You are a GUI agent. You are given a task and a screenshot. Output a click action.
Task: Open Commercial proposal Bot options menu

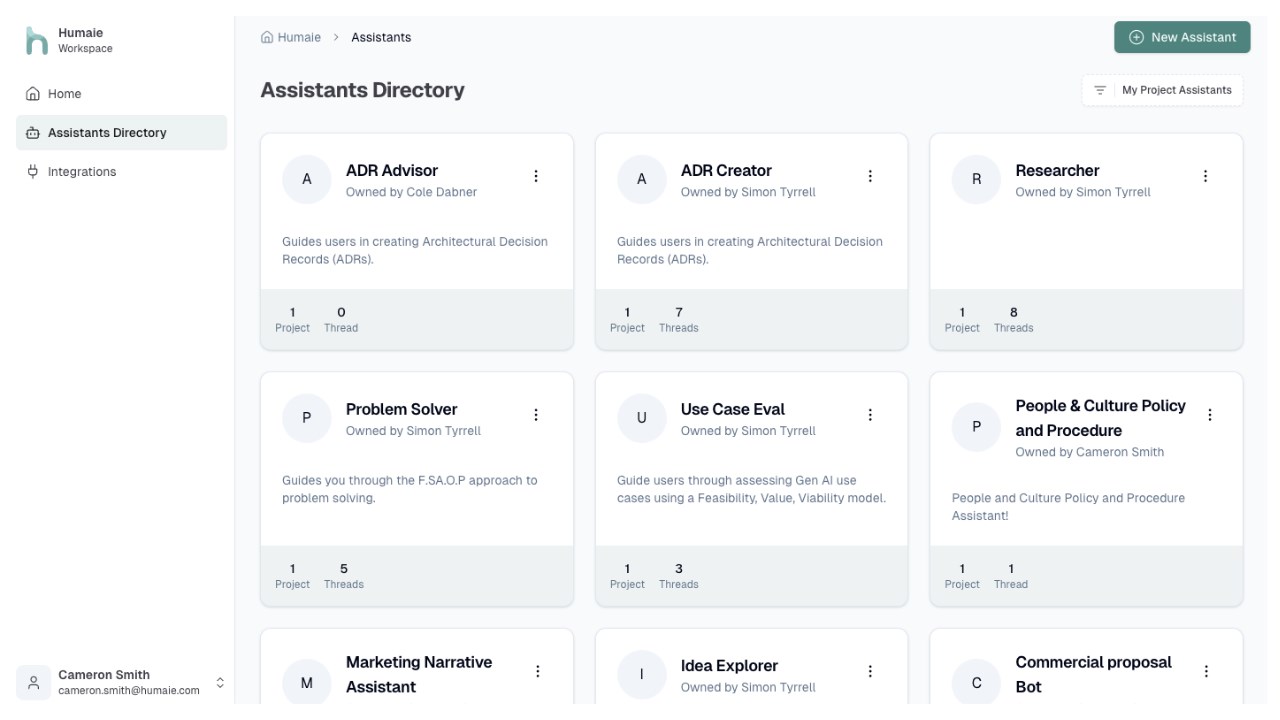pos(1206,672)
